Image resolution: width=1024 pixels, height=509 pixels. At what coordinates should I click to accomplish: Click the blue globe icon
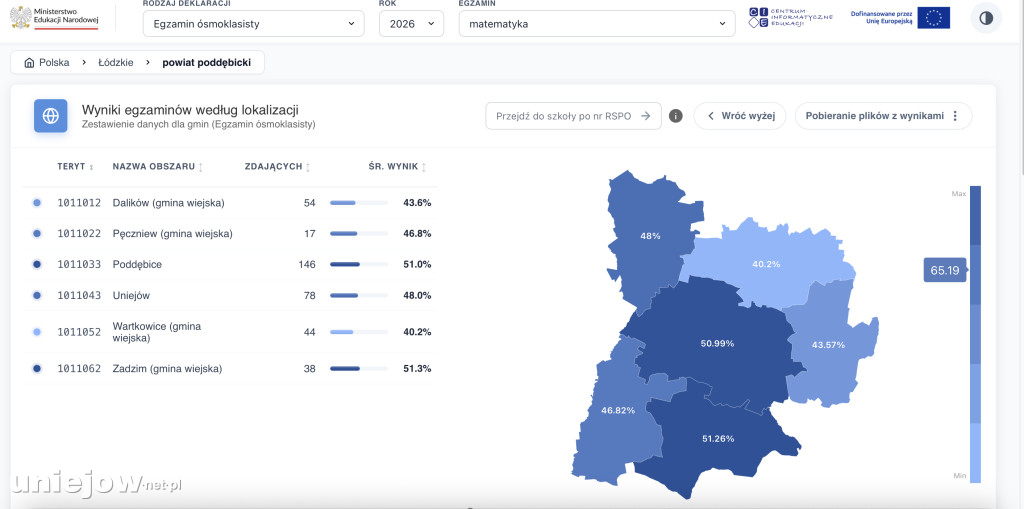[x=51, y=116]
